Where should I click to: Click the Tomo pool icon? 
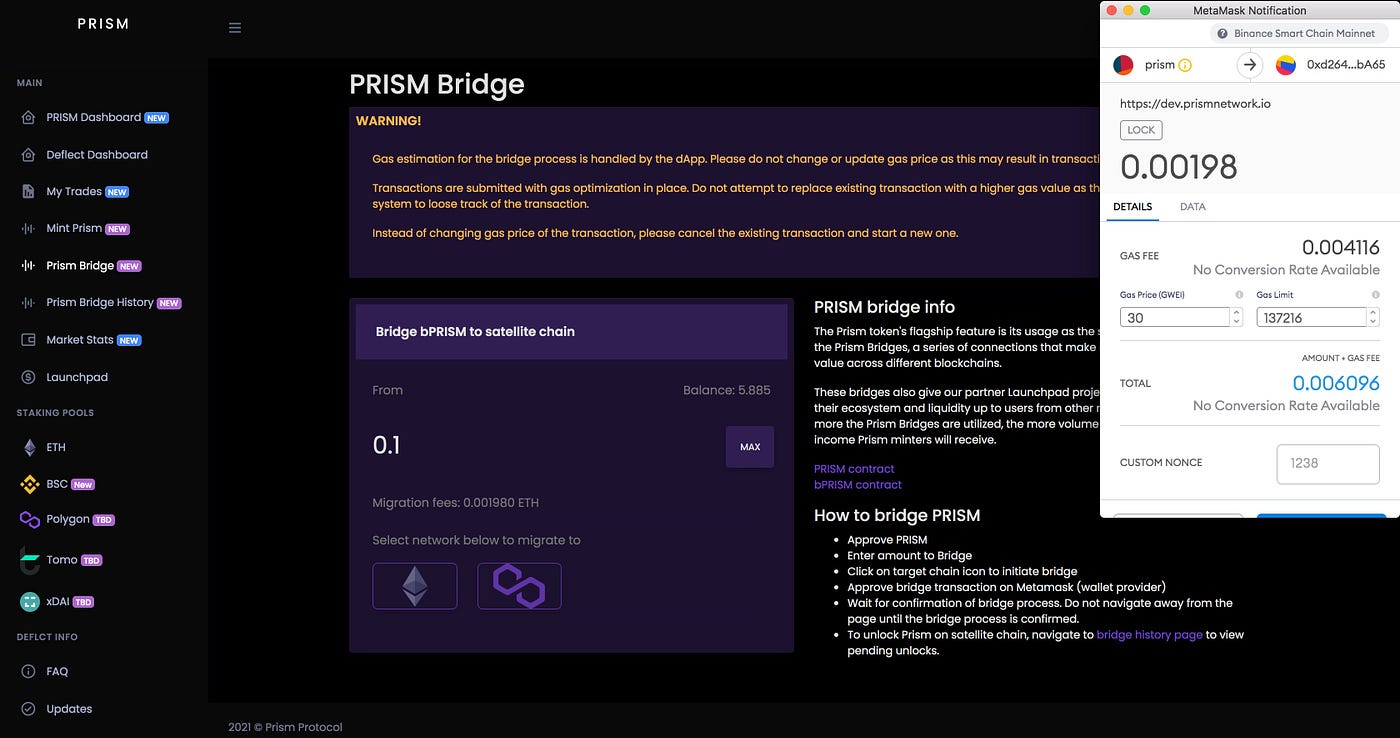(30, 560)
